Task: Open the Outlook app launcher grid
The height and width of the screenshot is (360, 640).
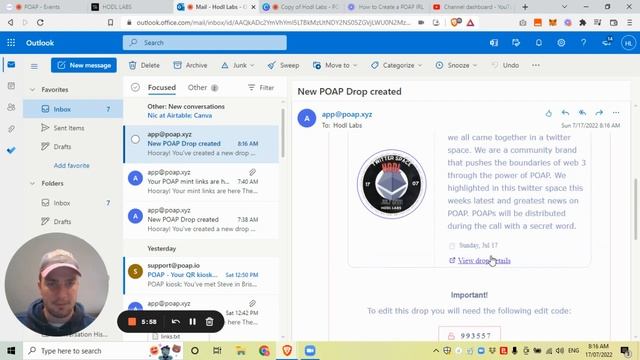Action: [x=11, y=42]
